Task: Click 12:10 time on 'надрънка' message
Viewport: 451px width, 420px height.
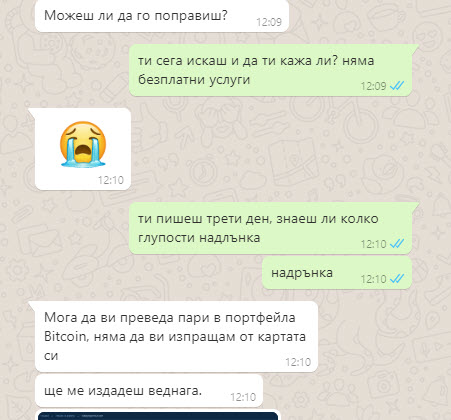Action: coord(373,279)
